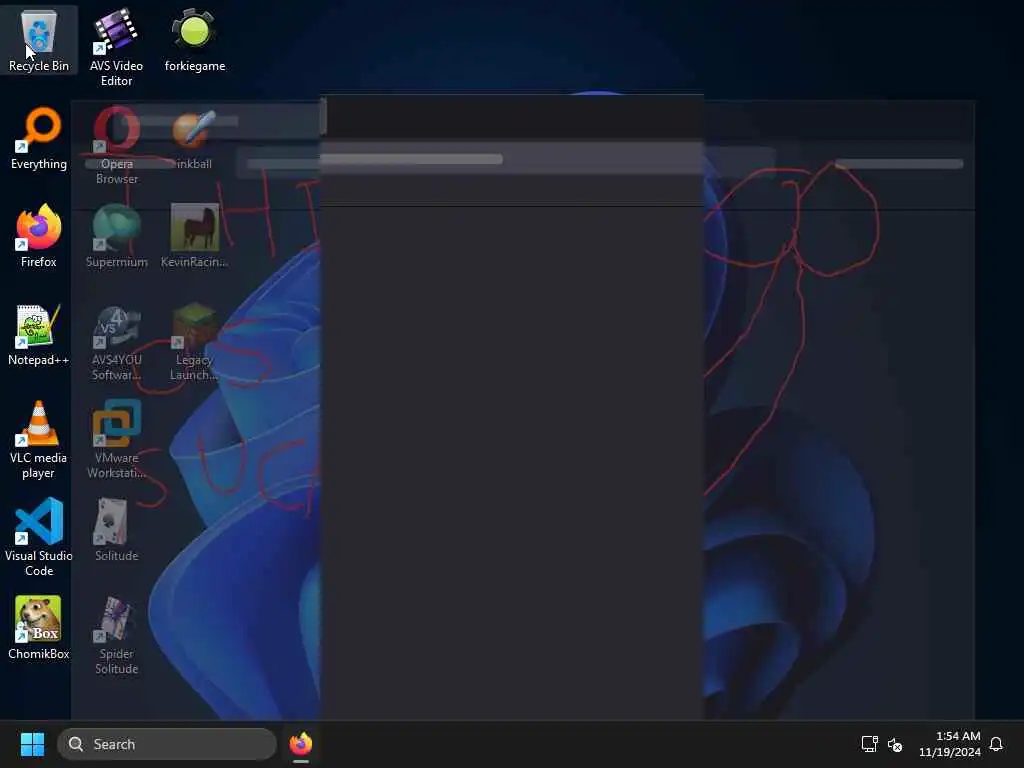Image resolution: width=1024 pixels, height=768 pixels.
Task: Select the Supermium desktop icon
Action: pyautogui.click(x=116, y=236)
